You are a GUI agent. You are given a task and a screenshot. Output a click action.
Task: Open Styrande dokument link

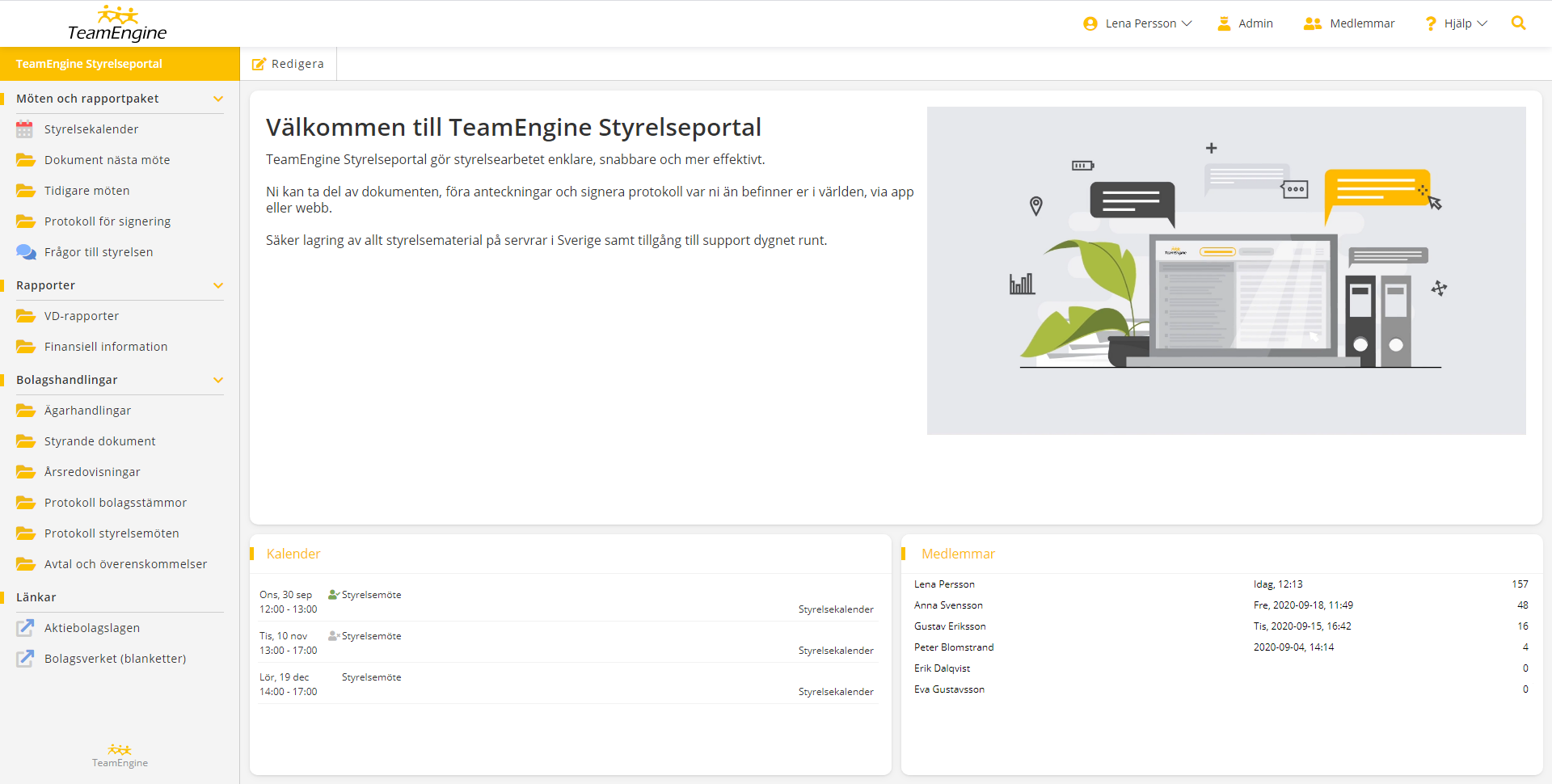click(x=100, y=441)
